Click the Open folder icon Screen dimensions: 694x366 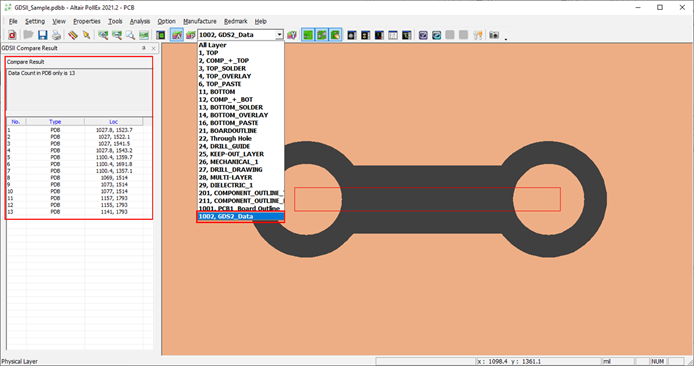tap(28, 35)
